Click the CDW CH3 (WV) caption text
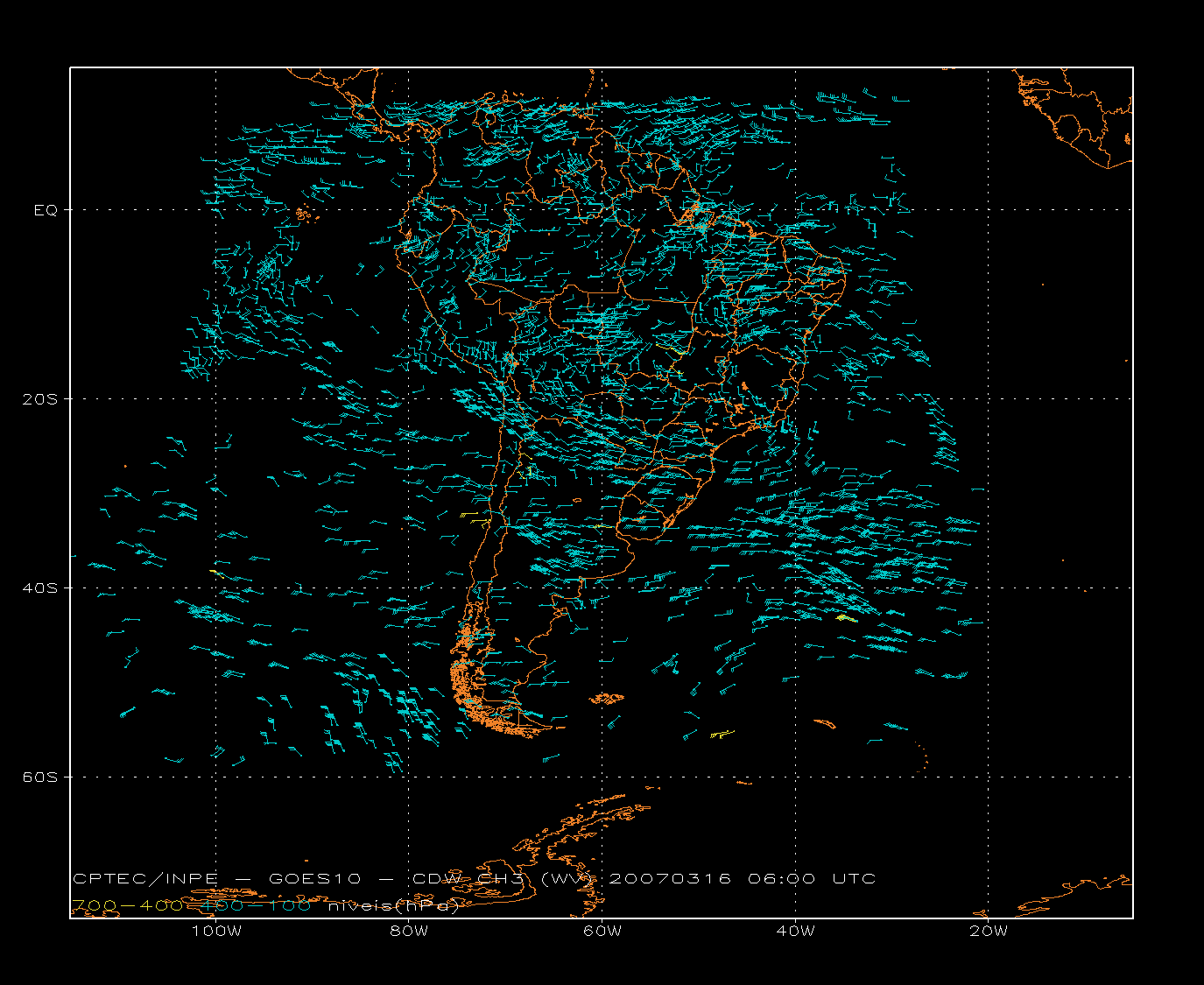Screen dimensions: 1204x985 [x=504, y=879]
